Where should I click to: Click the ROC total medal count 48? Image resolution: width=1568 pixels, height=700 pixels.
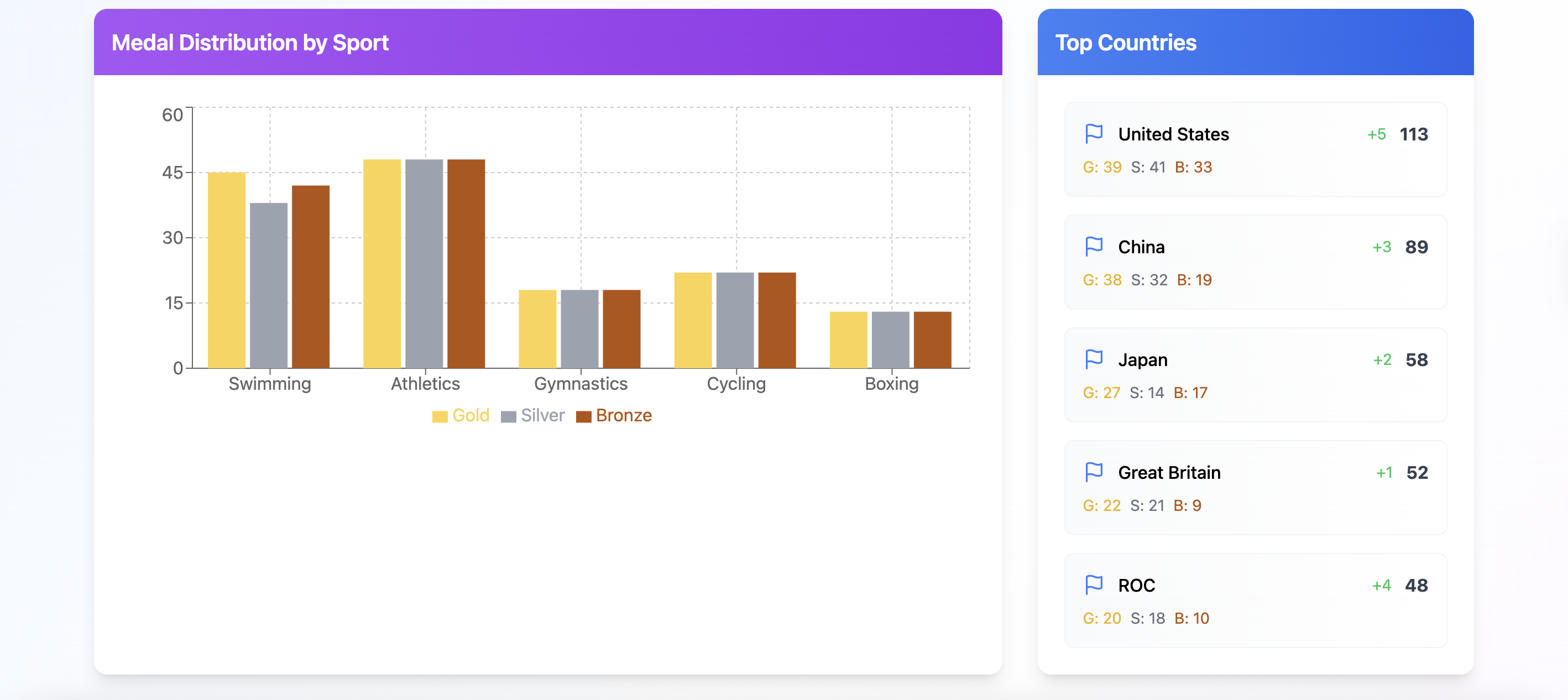click(1416, 585)
